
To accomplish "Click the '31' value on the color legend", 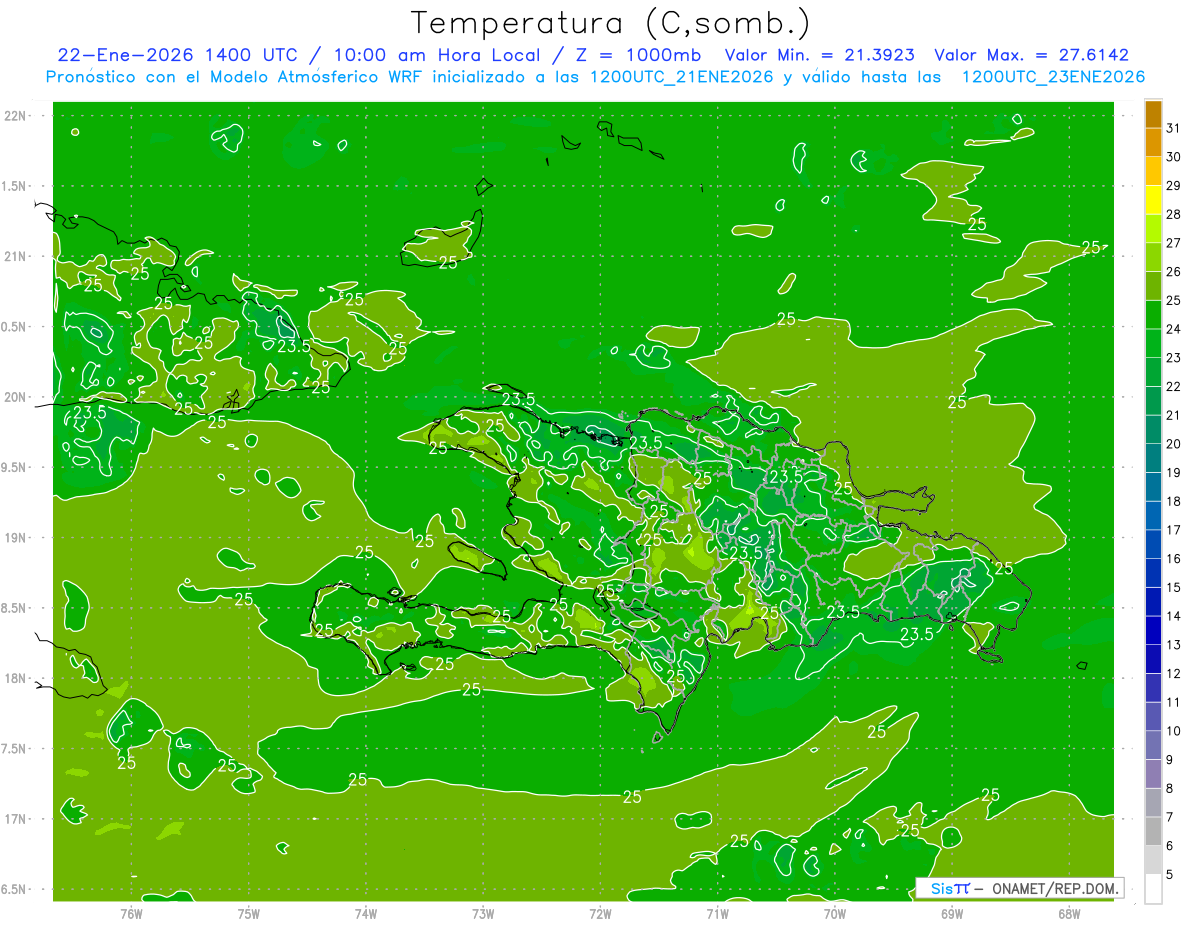I will click(1174, 128).
